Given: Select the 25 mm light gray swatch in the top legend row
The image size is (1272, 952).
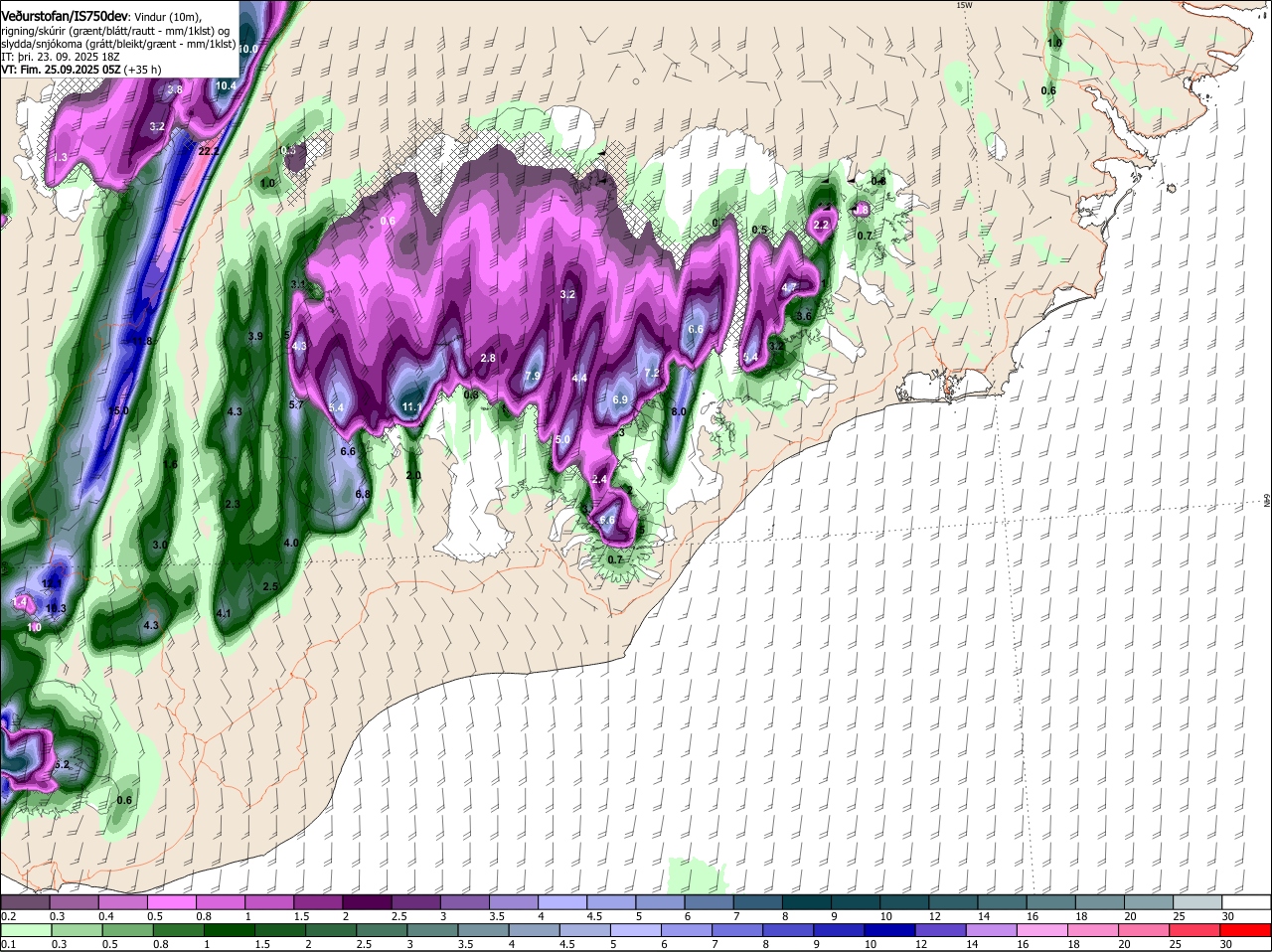Looking at the screenshot, I should (x=1197, y=902).
